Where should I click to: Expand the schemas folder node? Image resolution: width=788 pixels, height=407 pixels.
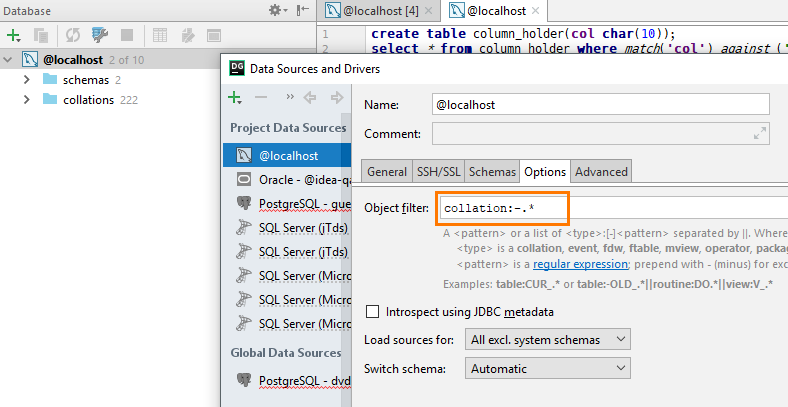tap(27, 79)
